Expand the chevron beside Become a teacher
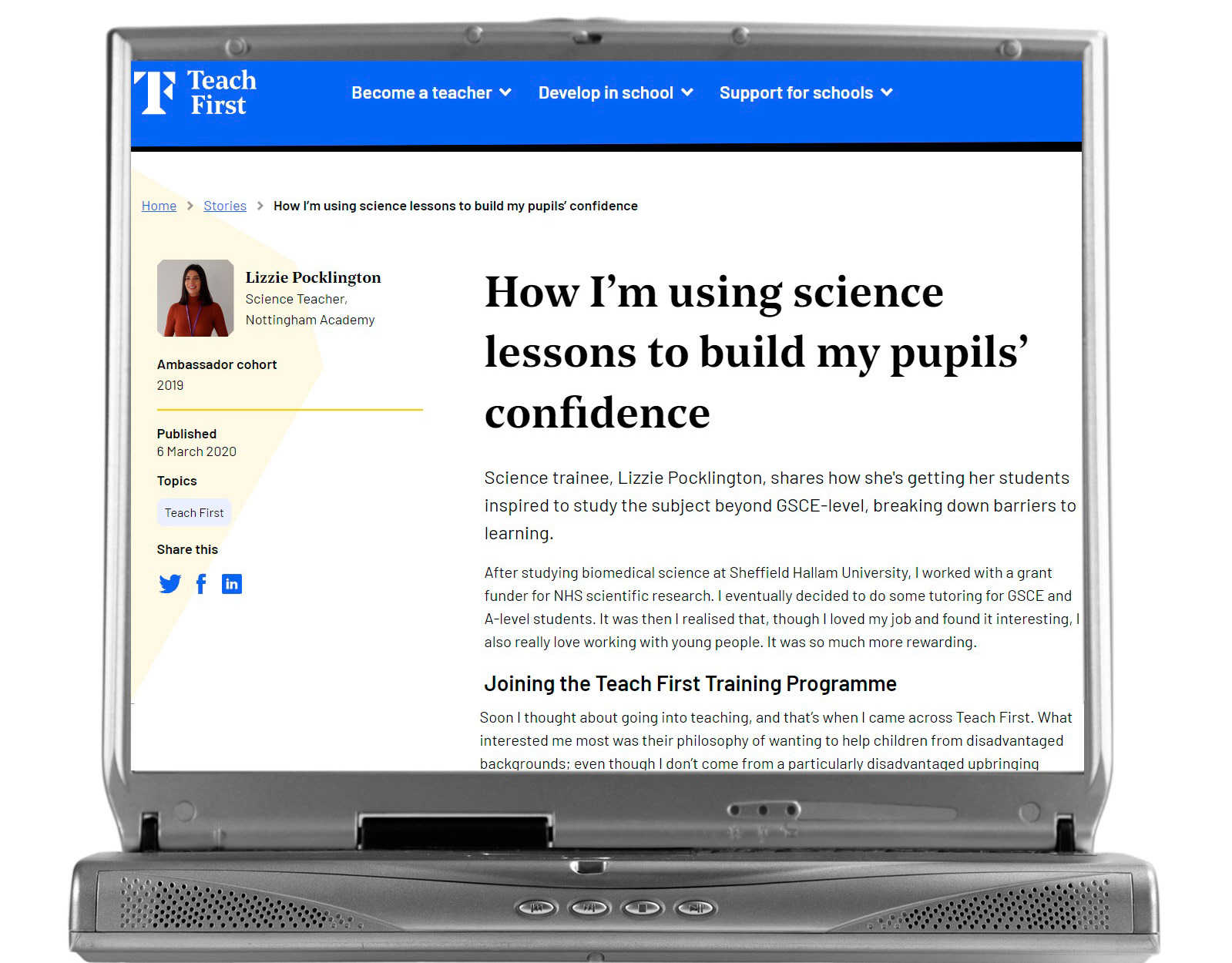 click(x=505, y=92)
